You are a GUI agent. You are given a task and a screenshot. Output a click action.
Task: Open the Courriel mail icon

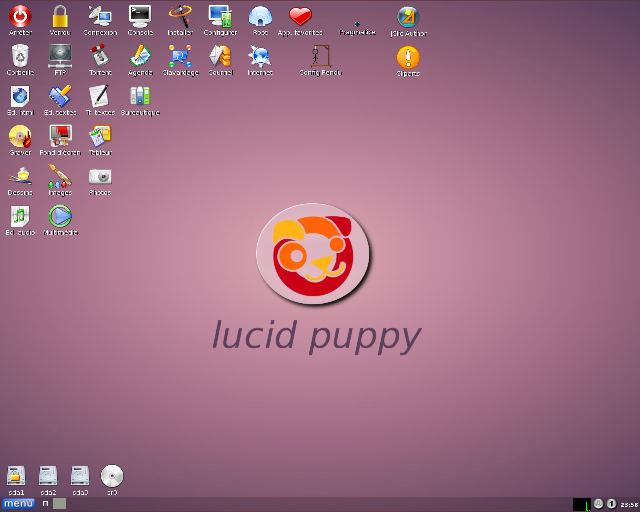(x=220, y=56)
